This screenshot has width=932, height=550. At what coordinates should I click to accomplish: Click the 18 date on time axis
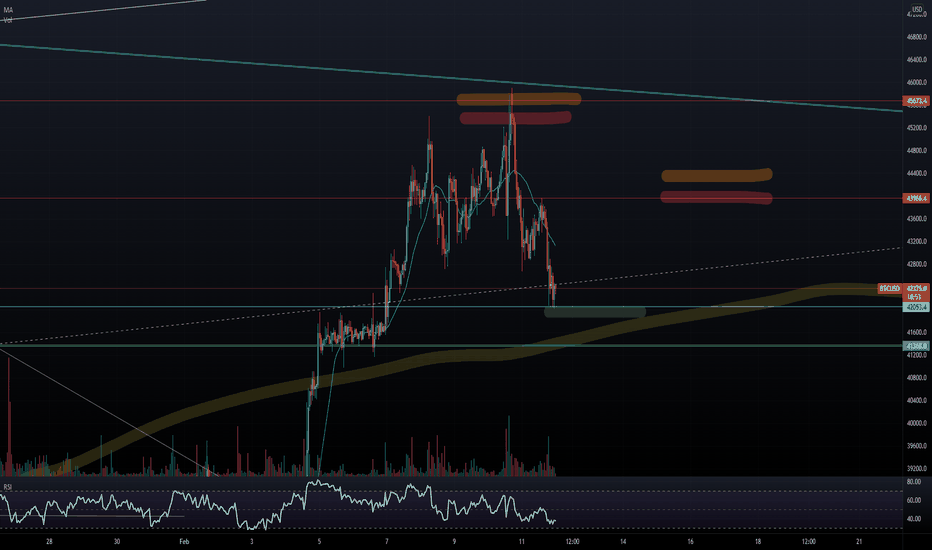(x=758, y=542)
